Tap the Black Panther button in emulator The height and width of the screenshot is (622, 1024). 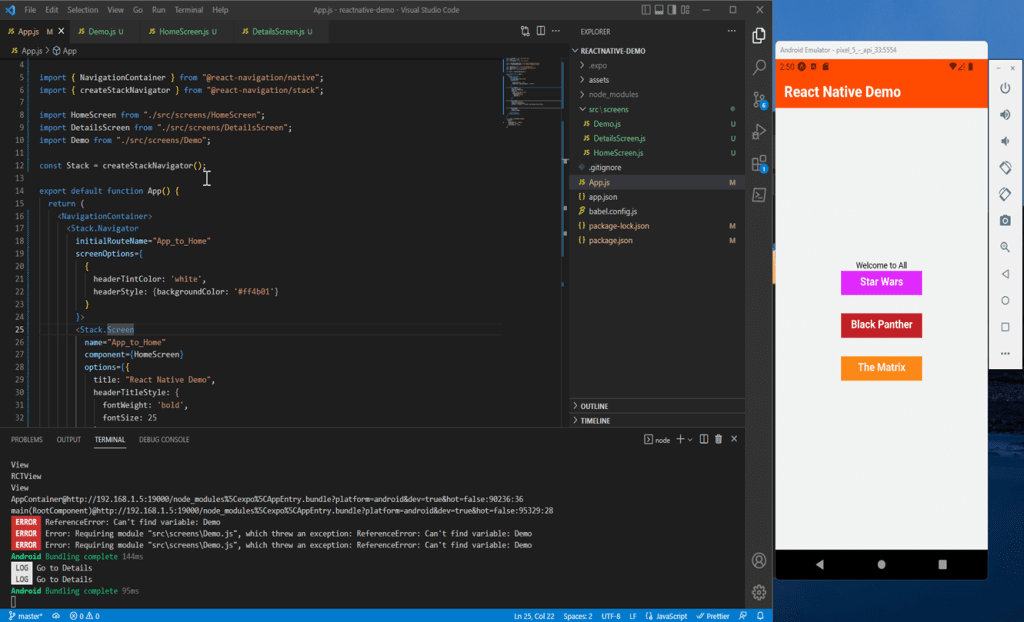tap(881, 325)
